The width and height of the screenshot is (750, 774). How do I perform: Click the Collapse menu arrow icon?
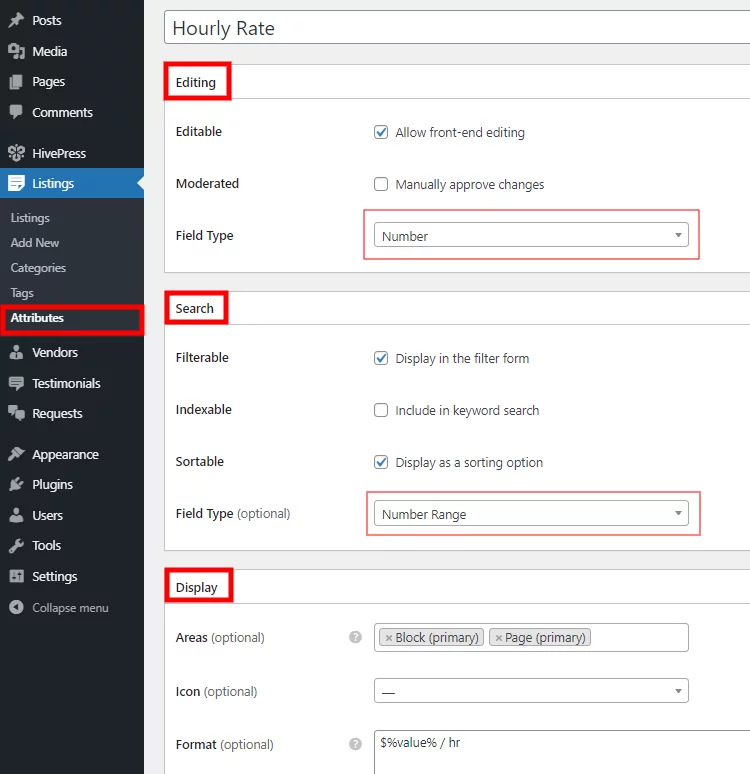pos(16,607)
